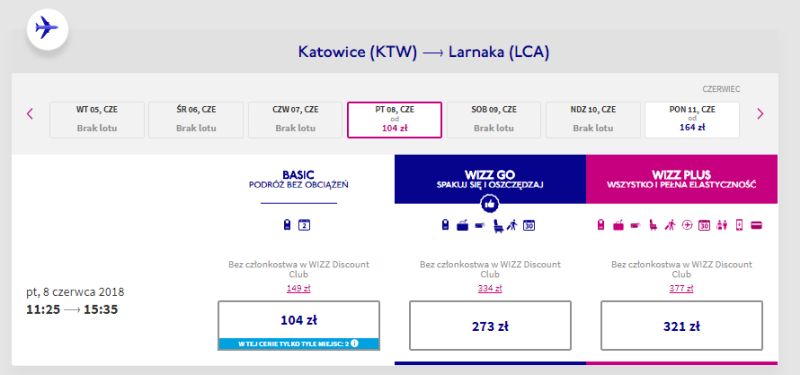Click the pink credit card icon under WIZZ PLUS
This screenshot has width=800, height=375.
[756, 225]
